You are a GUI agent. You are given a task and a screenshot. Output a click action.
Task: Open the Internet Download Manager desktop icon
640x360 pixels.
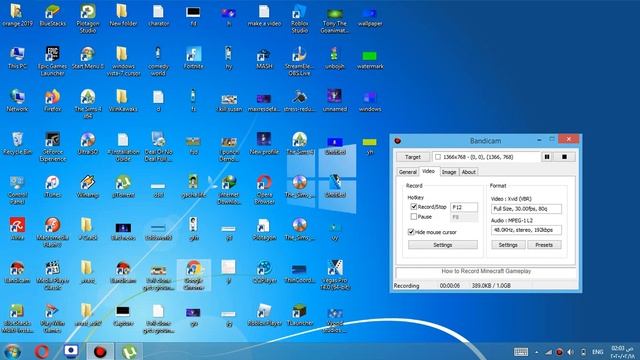click(229, 190)
